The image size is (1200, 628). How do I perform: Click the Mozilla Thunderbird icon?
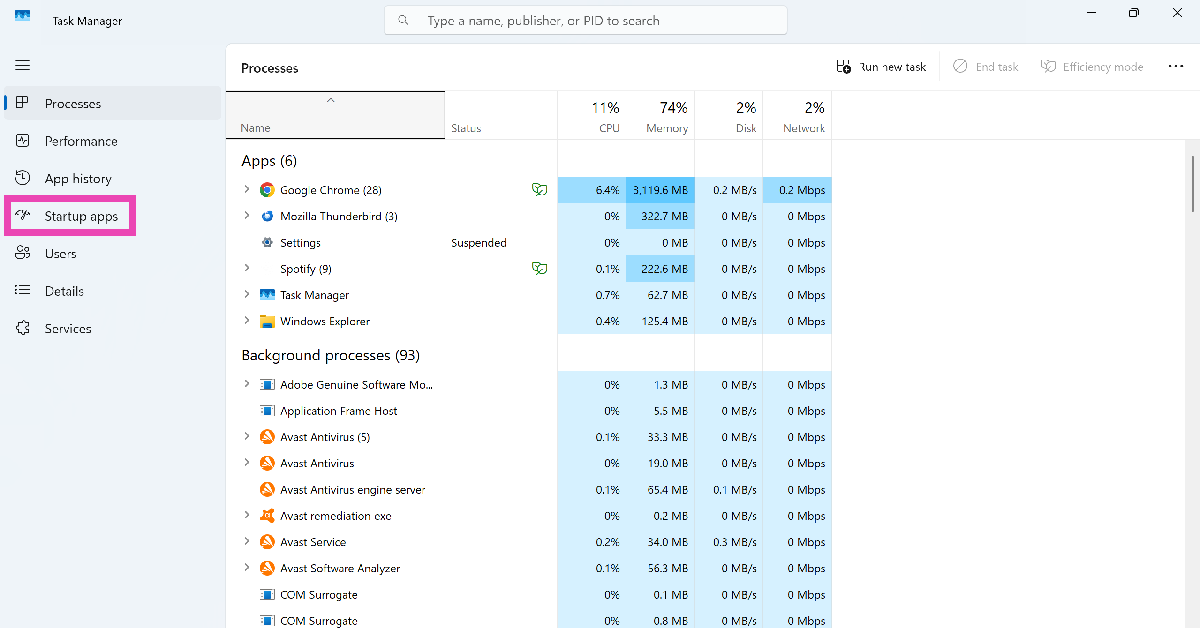(267, 216)
